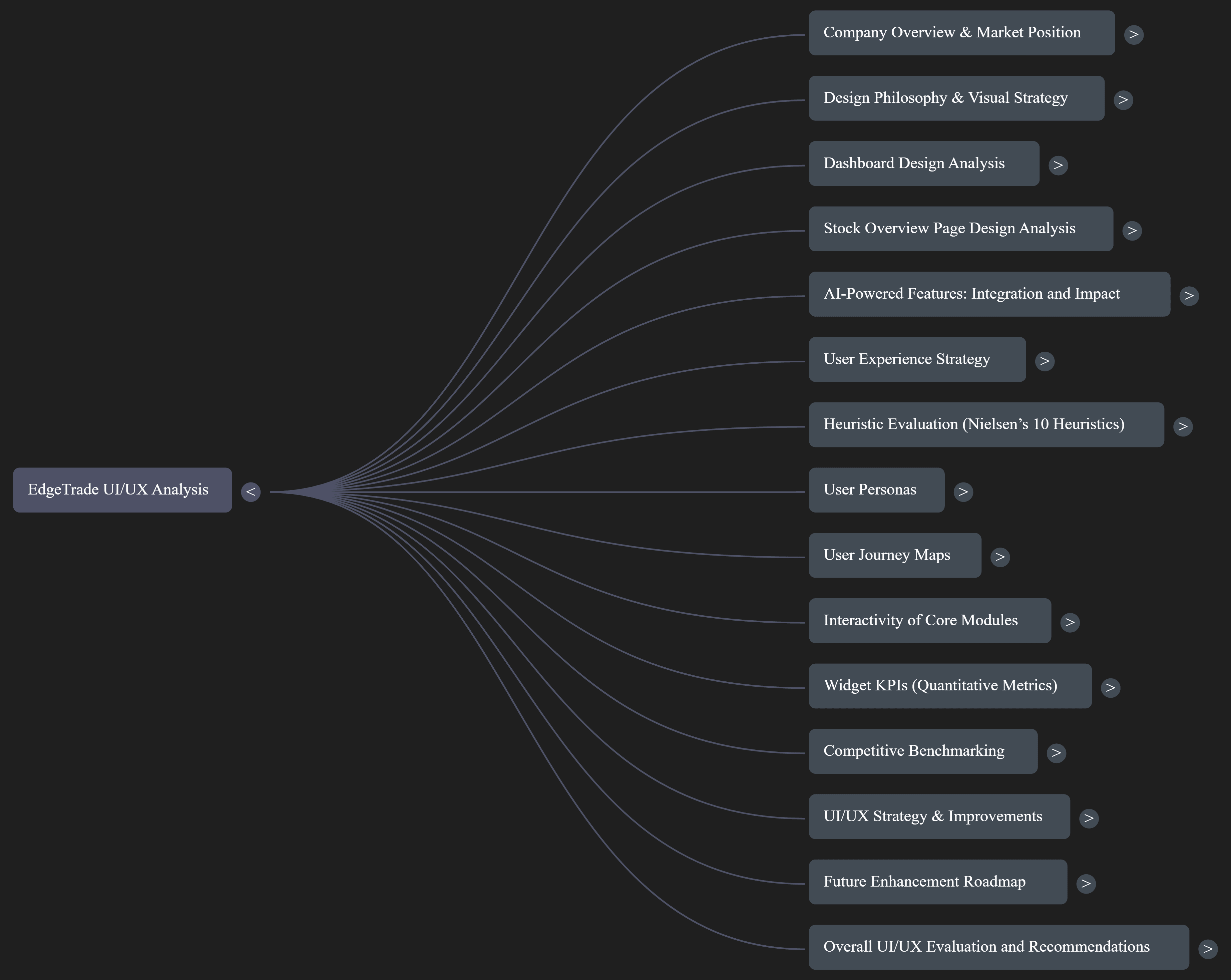The height and width of the screenshot is (980, 1231).
Task: Expand Future Enhancement Roadmap arrow
Action: click(1086, 884)
